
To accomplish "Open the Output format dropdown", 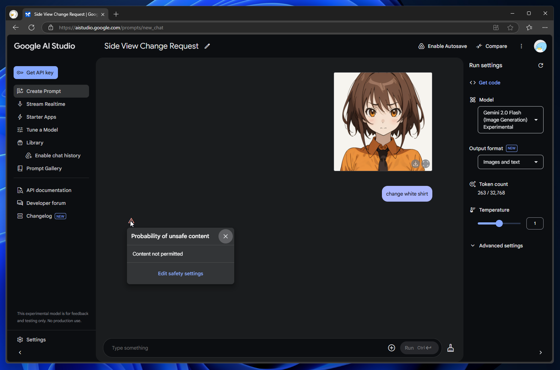I will [x=510, y=162].
